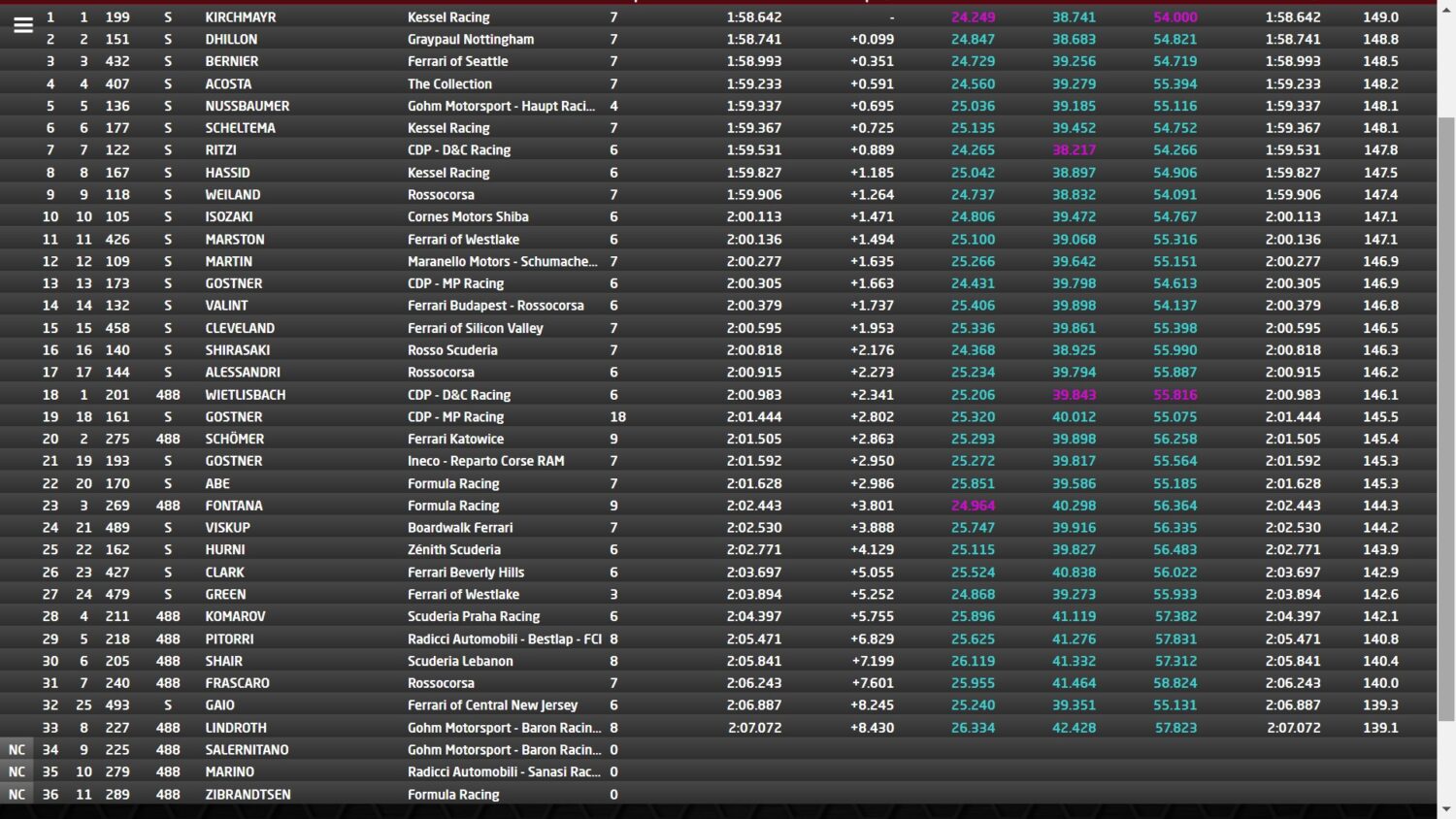
Task: Select driver name ALESSANDRI
Action: (243, 373)
